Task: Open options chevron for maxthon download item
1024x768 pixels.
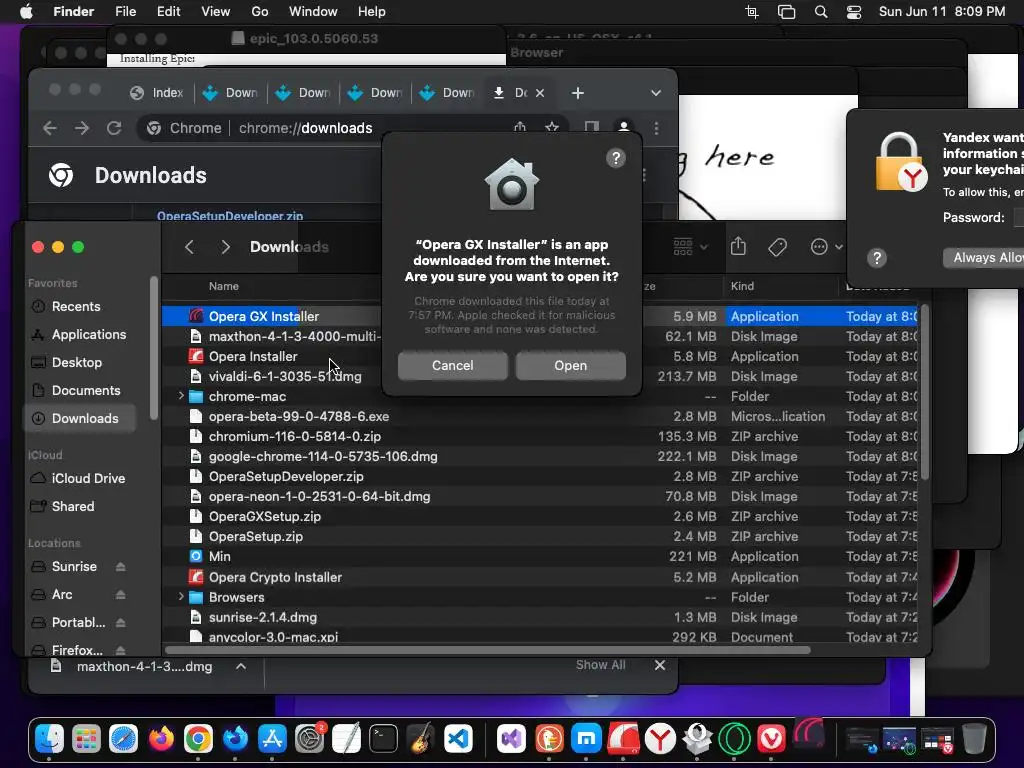Action: pyautogui.click(x=241, y=666)
